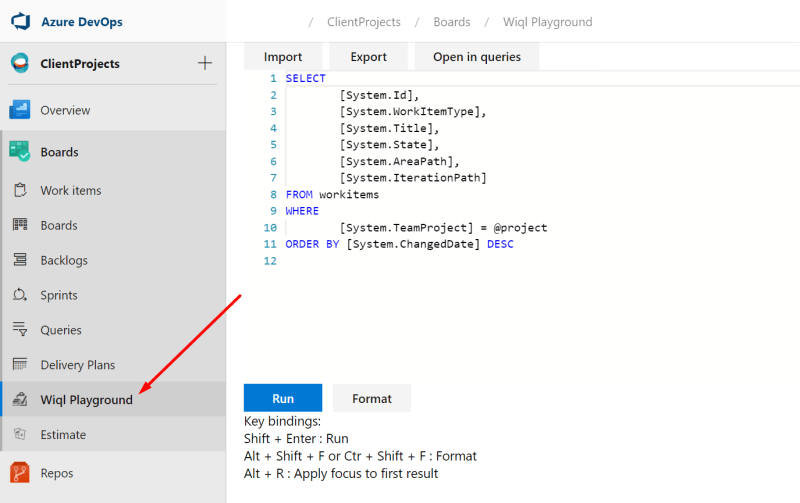Open the Repos hub label
800x503 pixels.
[57, 473]
